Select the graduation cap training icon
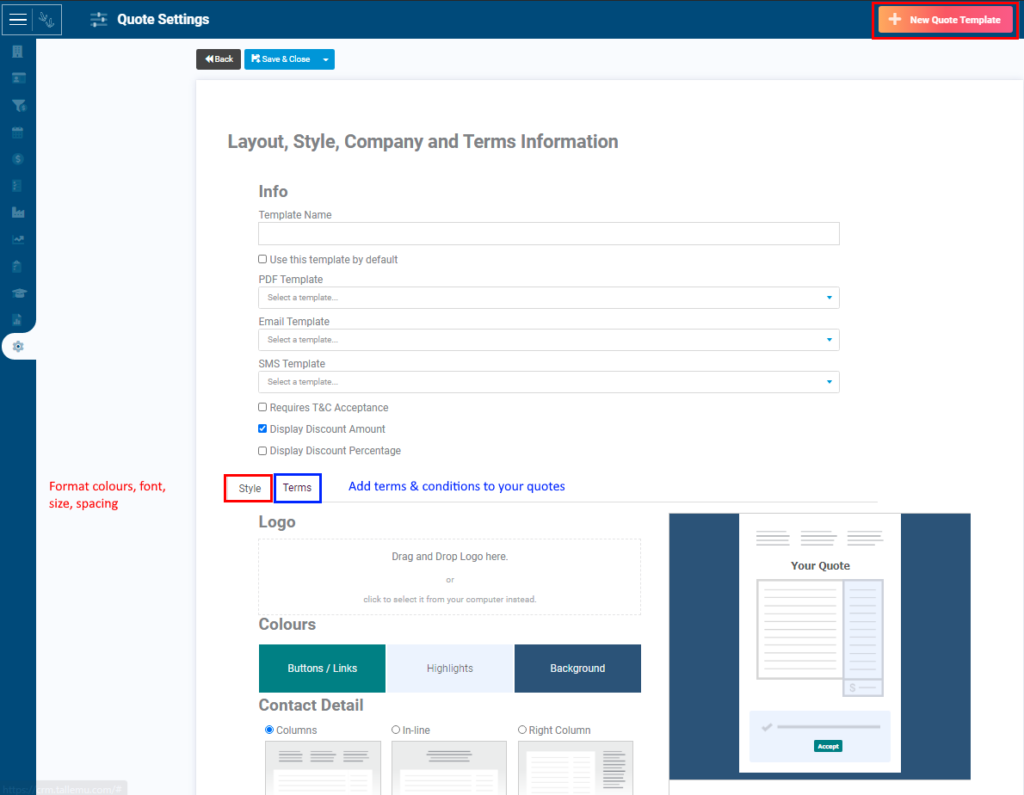 point(17,293)
